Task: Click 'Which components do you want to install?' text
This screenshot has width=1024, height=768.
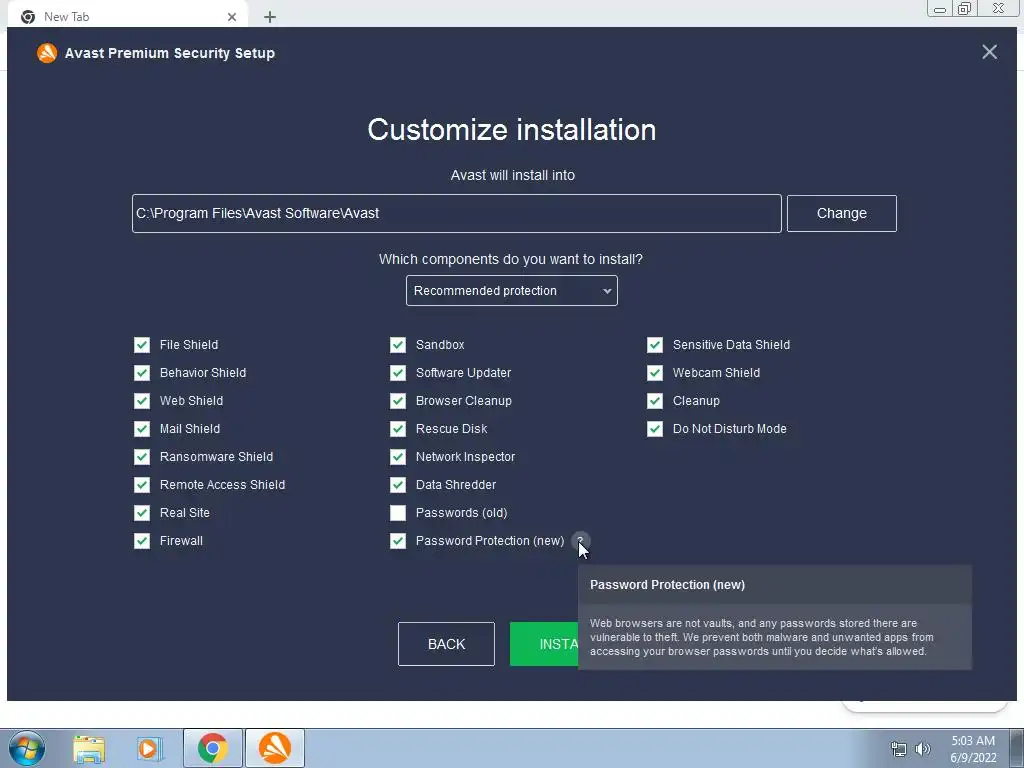Action: pos(511,259)
